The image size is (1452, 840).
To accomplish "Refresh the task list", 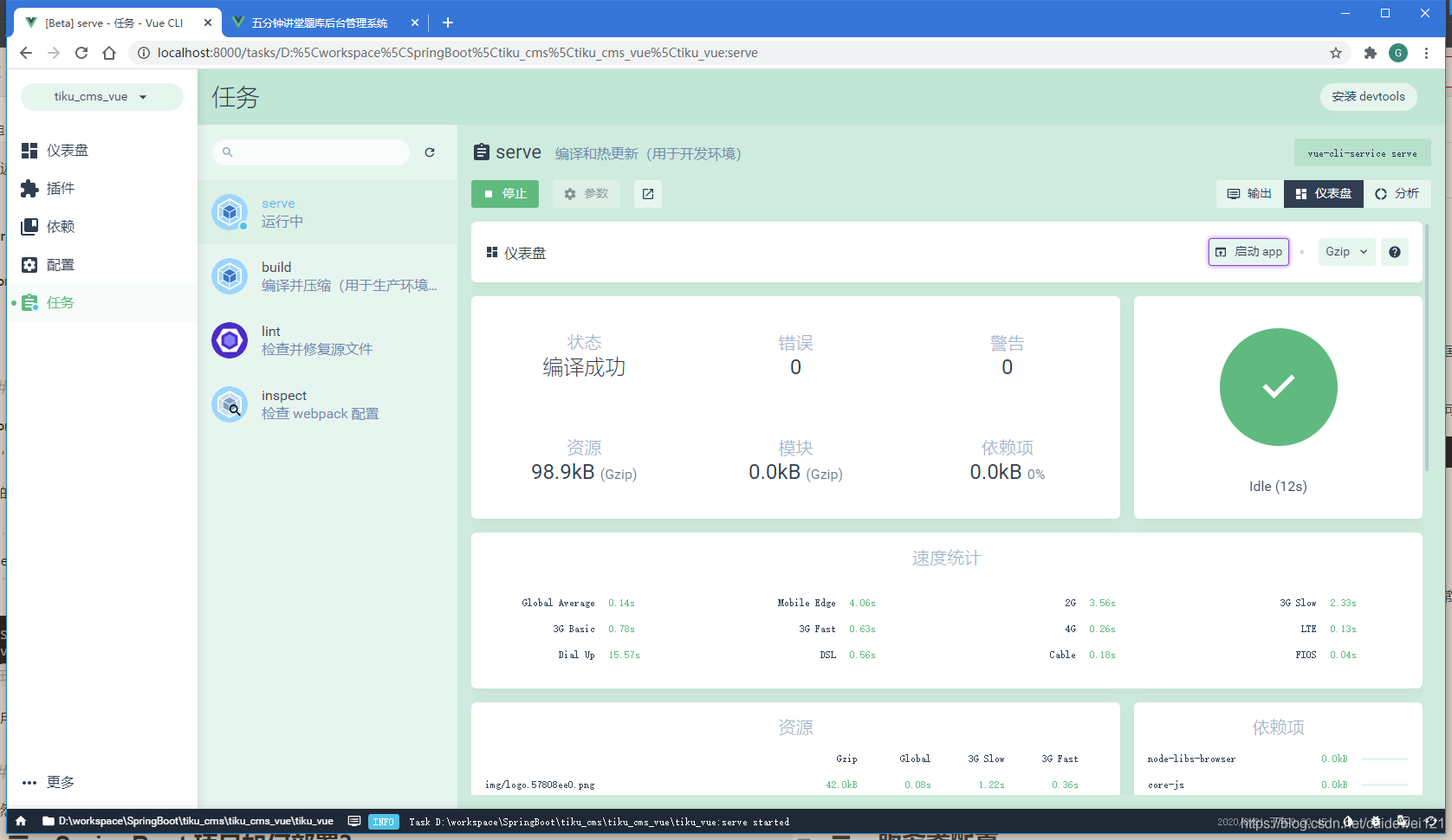I will point(430,152).
